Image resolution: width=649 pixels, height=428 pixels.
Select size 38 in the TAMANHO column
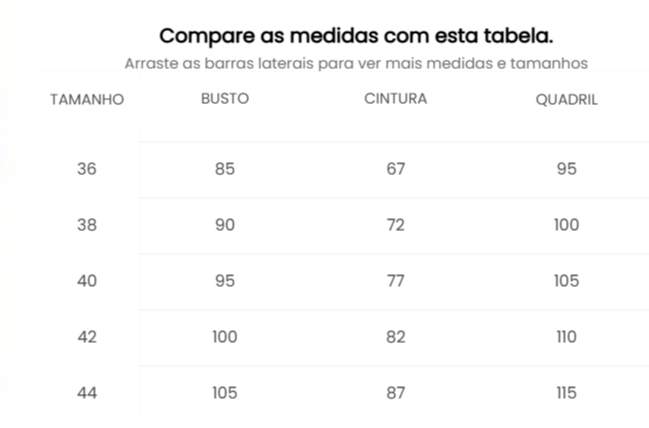[87, 225]
